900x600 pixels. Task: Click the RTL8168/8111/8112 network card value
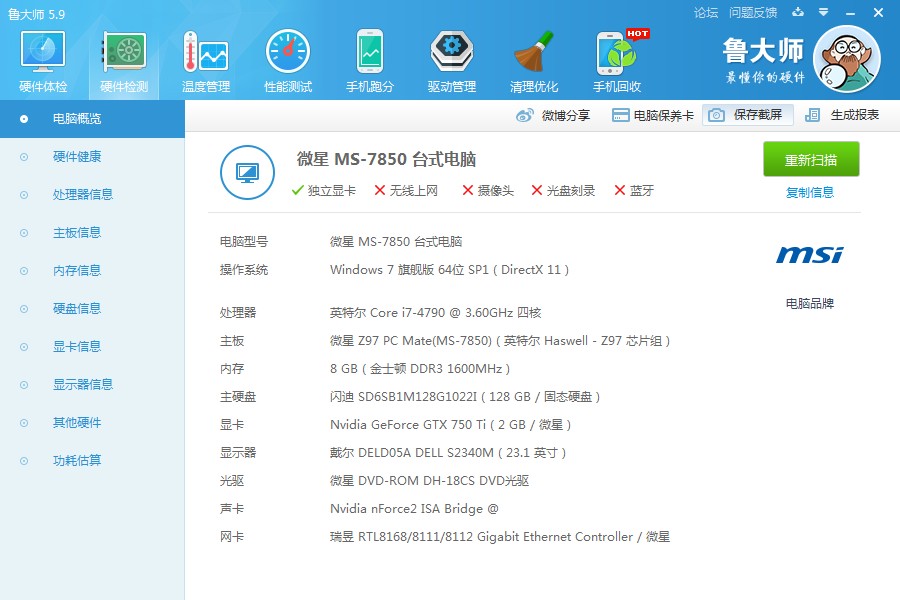[x=499, y=537]
